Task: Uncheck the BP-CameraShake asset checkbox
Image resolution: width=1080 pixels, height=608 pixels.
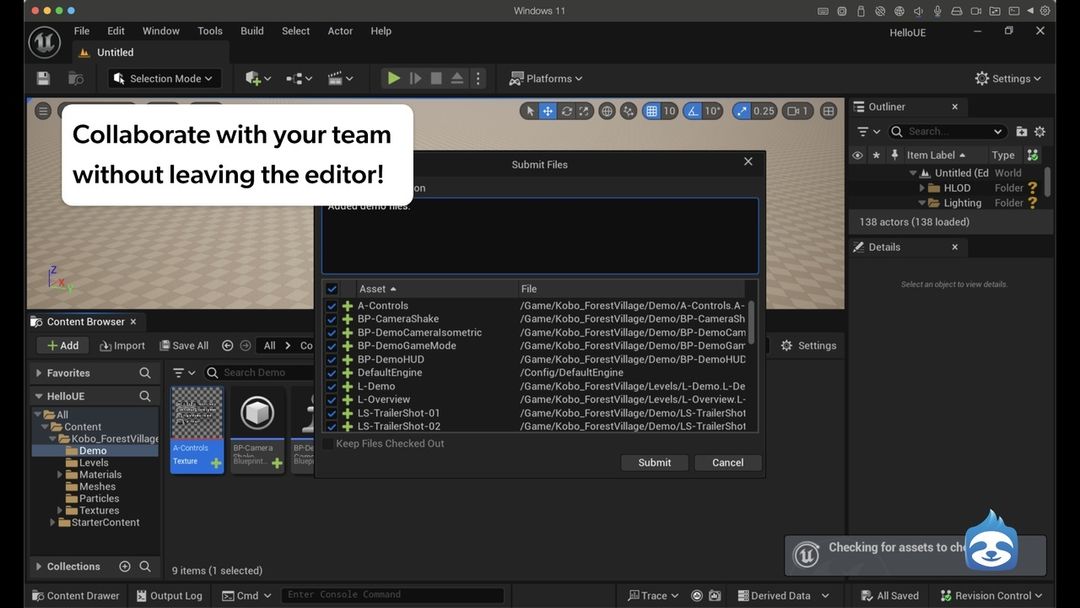Action: [331, 319]
